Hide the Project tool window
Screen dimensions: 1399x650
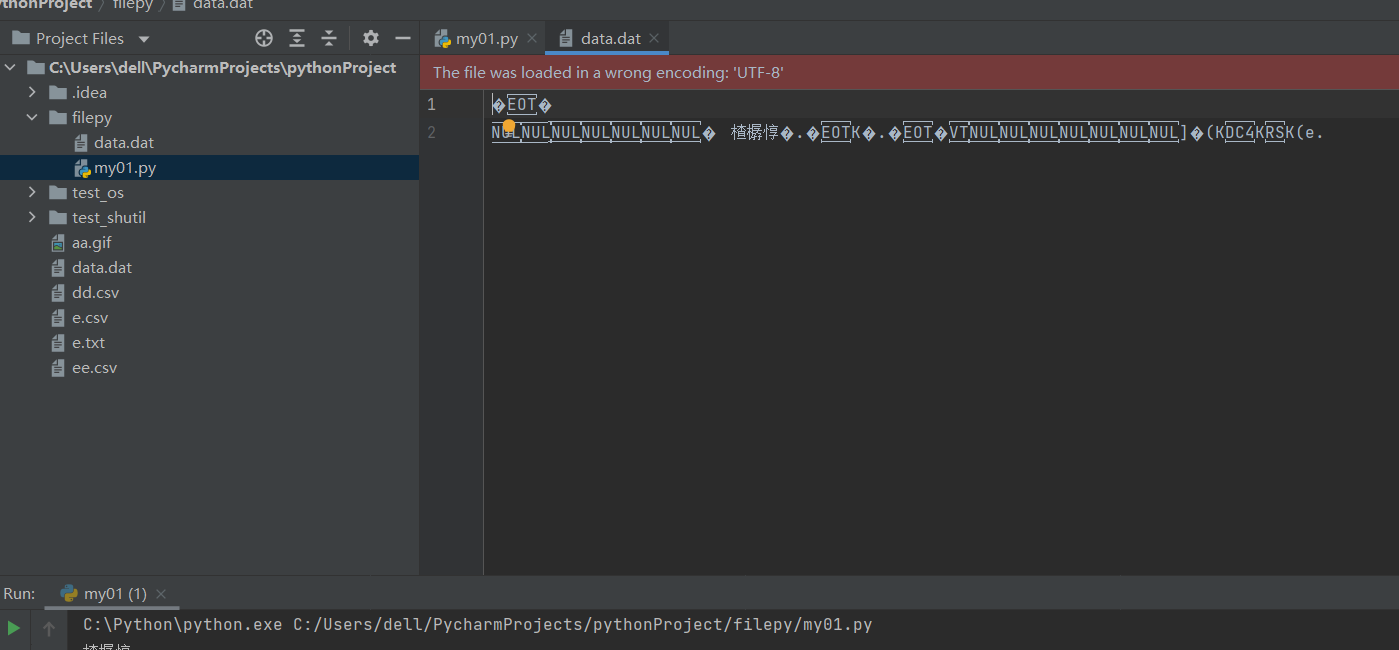(403, 38)
